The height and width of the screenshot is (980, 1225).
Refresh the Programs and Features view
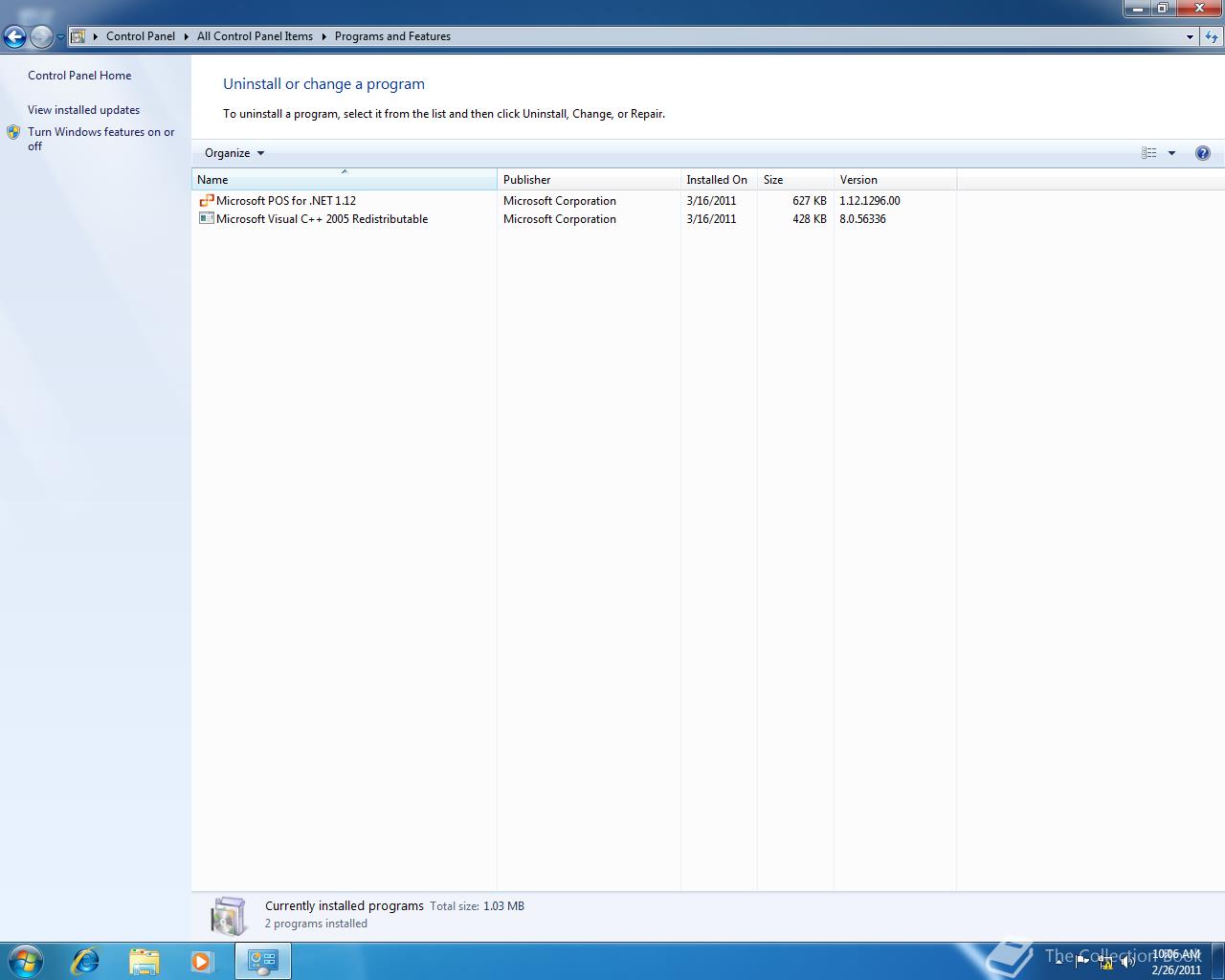[x=1212, y=36]
